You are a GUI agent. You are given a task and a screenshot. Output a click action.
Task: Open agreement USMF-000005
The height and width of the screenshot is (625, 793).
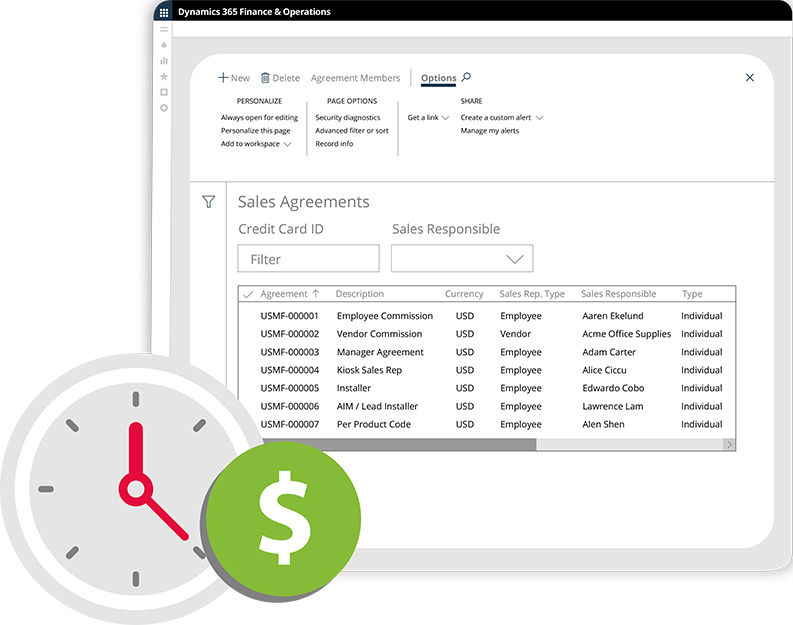coord(290,388)
